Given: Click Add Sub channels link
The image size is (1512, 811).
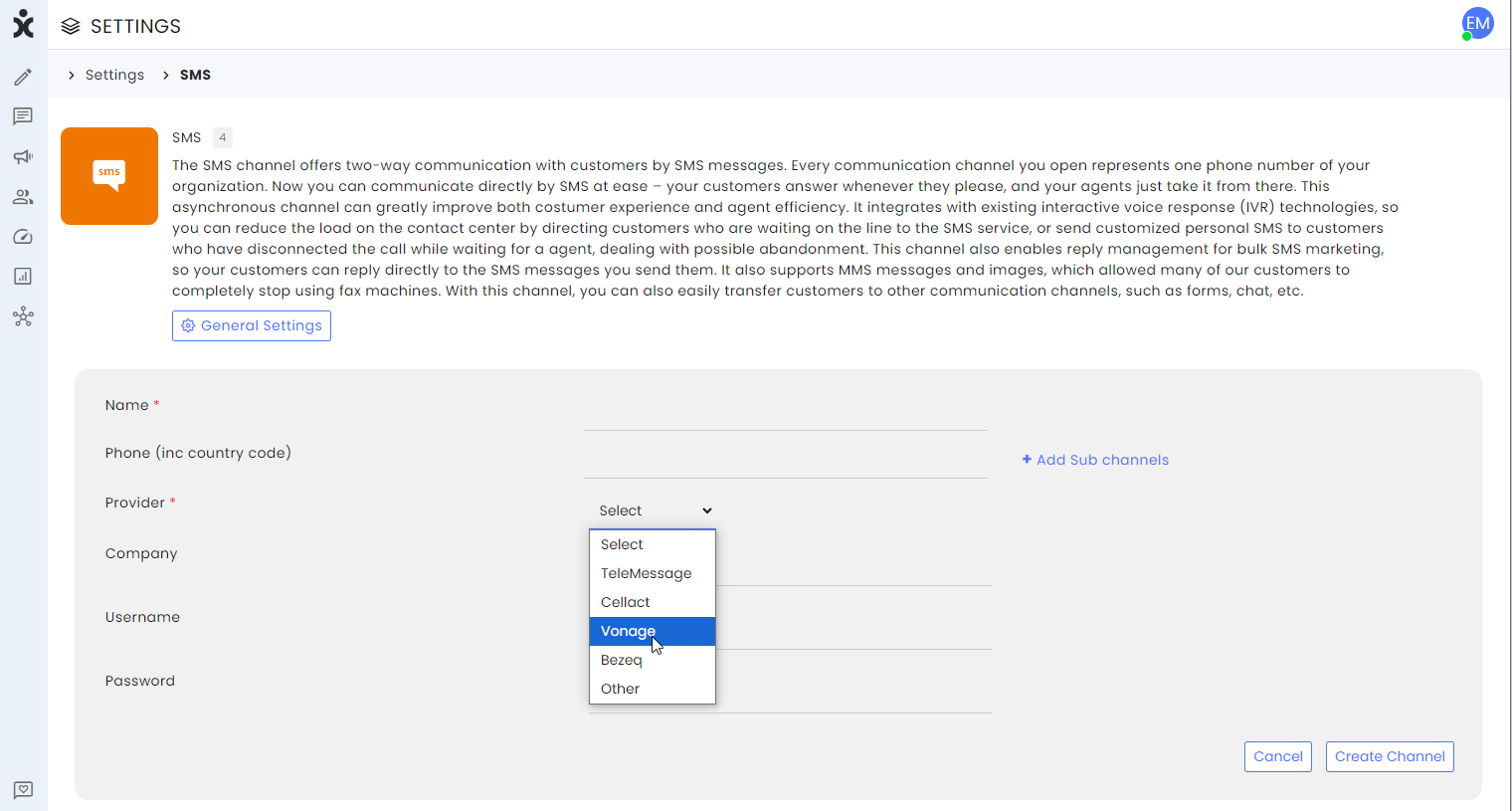Looking at the screenshot, I should pos(1095,460).
